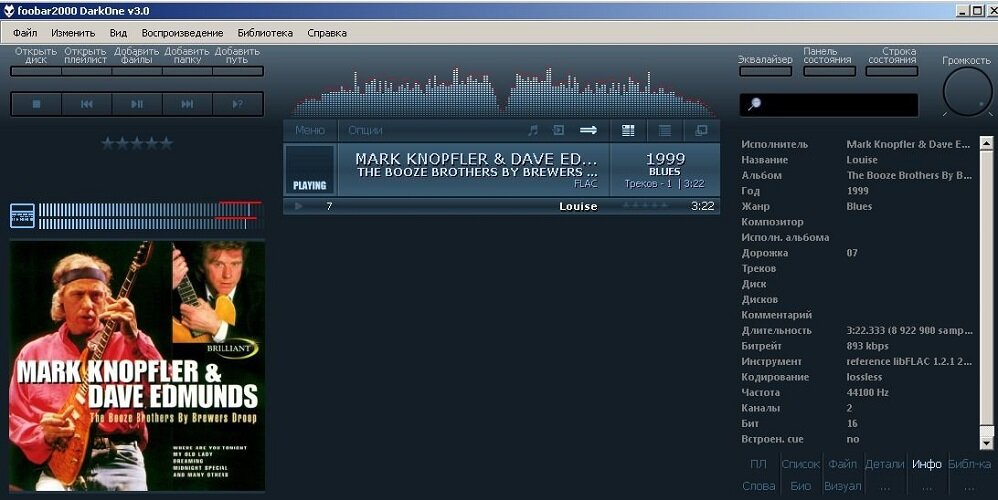998x500 pixels.
Task: Toggle play/pause playback
Action: (137, 104)
